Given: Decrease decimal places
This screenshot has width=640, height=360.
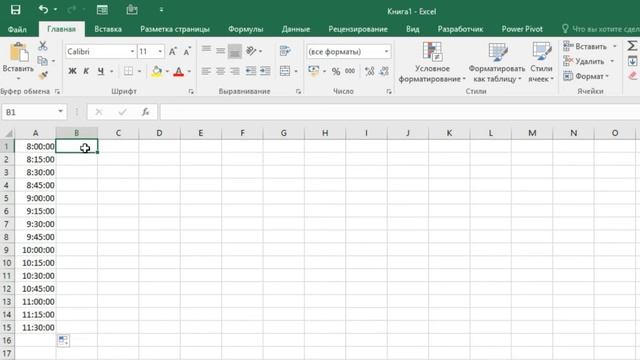Looking at the screenshot, I should pos(384,71).
